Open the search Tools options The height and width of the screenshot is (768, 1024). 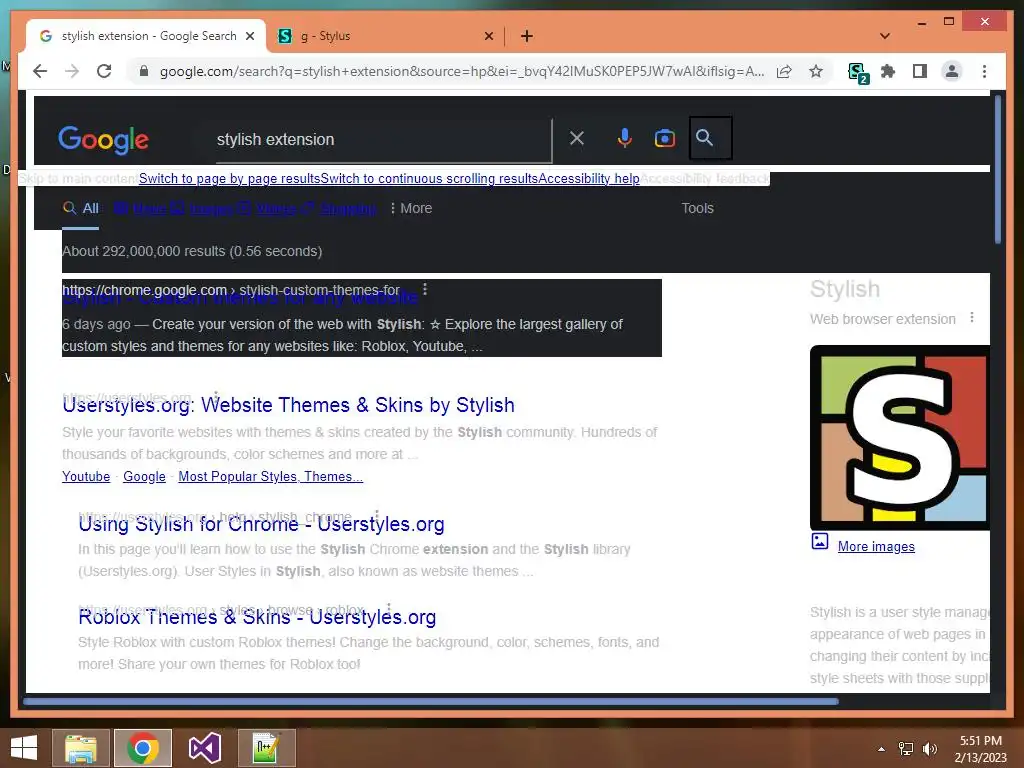click(697, 208)
